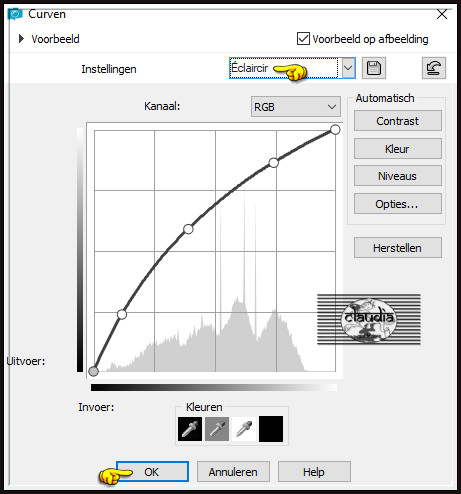Open the Opties... dialog
461x494 pixels.
[x=398, y=204]
